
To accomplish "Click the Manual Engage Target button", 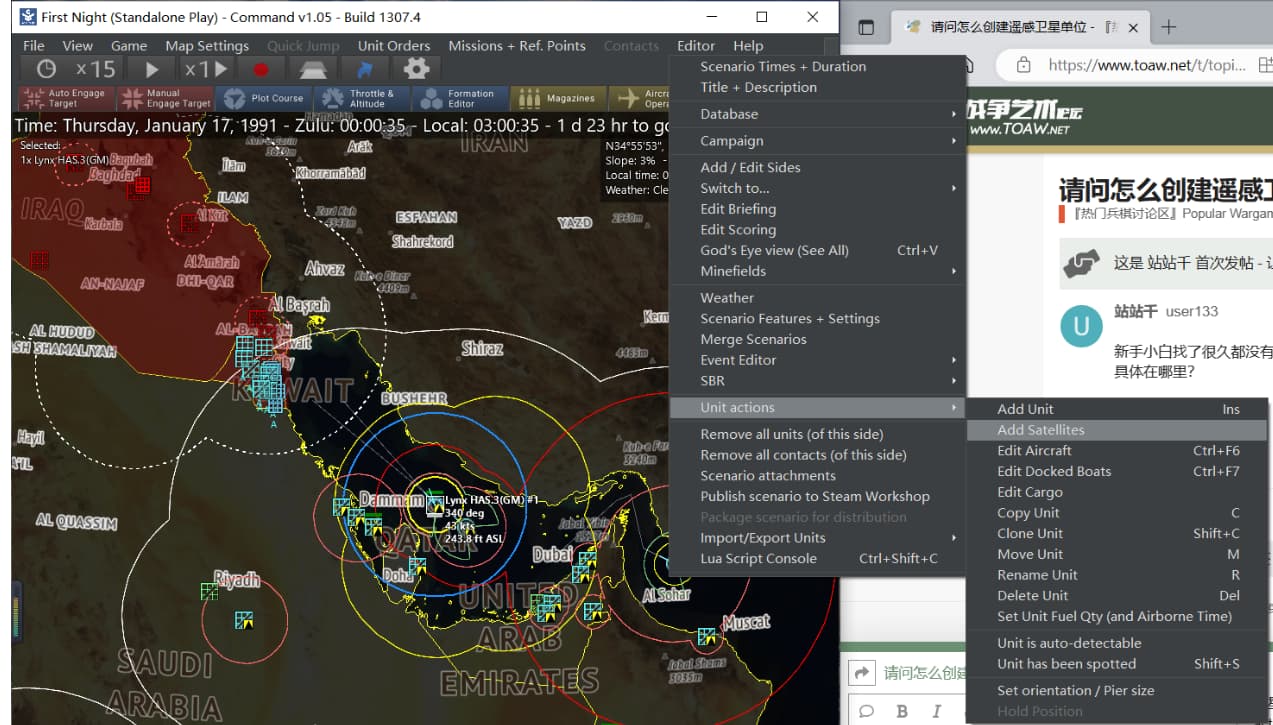I will click(x=165, y=98).
